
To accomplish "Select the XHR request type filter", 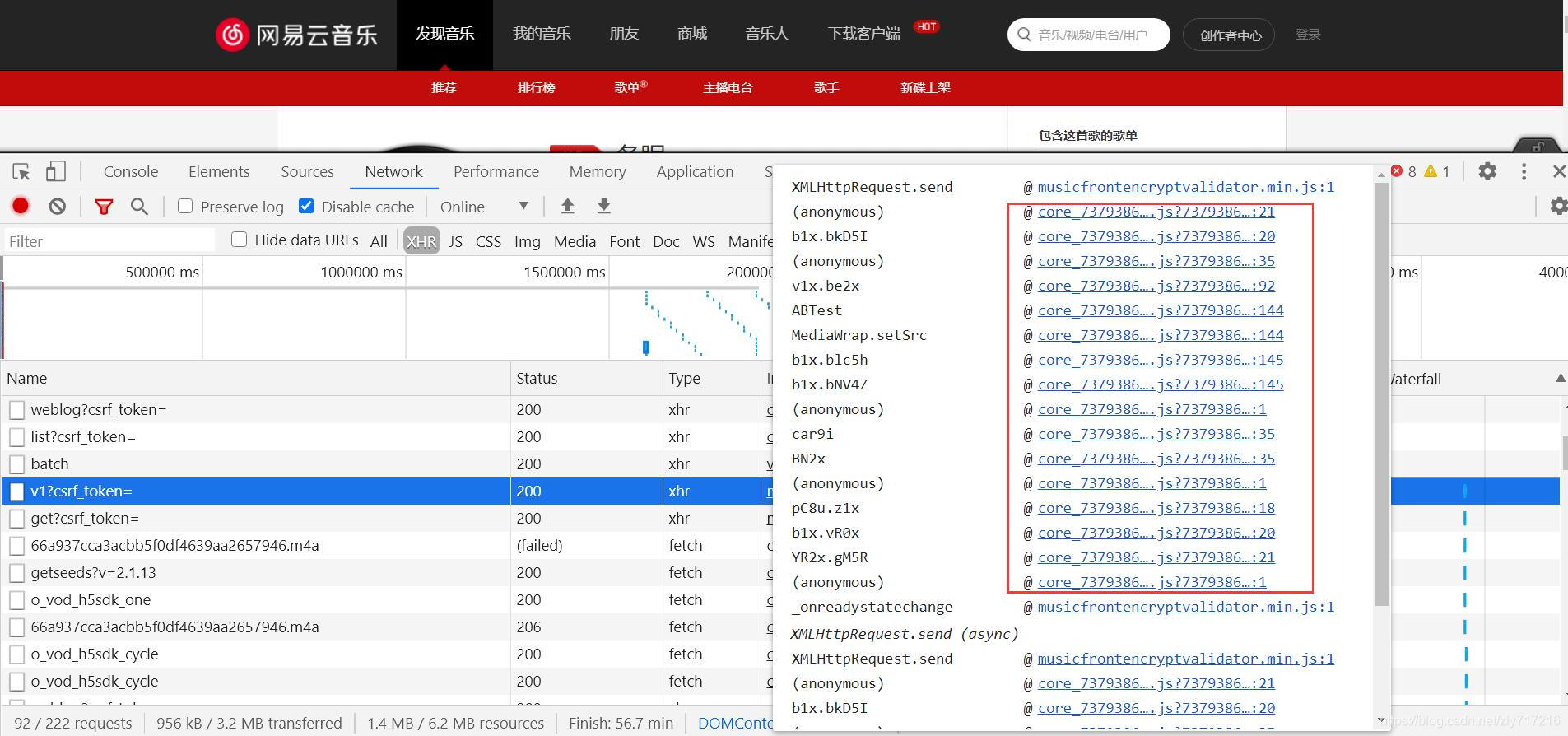I will pos(421,241).
